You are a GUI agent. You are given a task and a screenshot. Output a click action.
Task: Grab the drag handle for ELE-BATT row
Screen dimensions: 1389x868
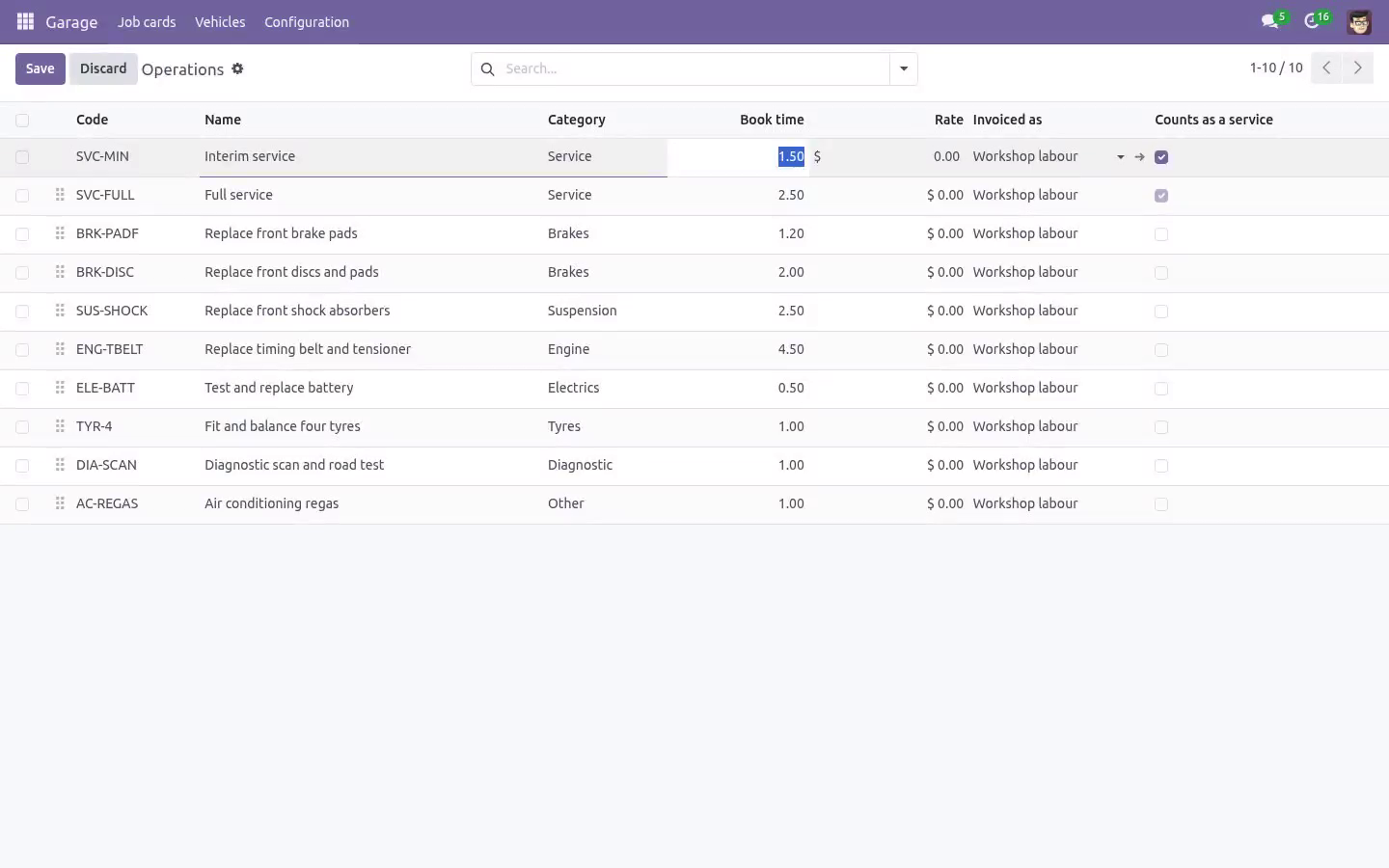[x=60, y=388]
